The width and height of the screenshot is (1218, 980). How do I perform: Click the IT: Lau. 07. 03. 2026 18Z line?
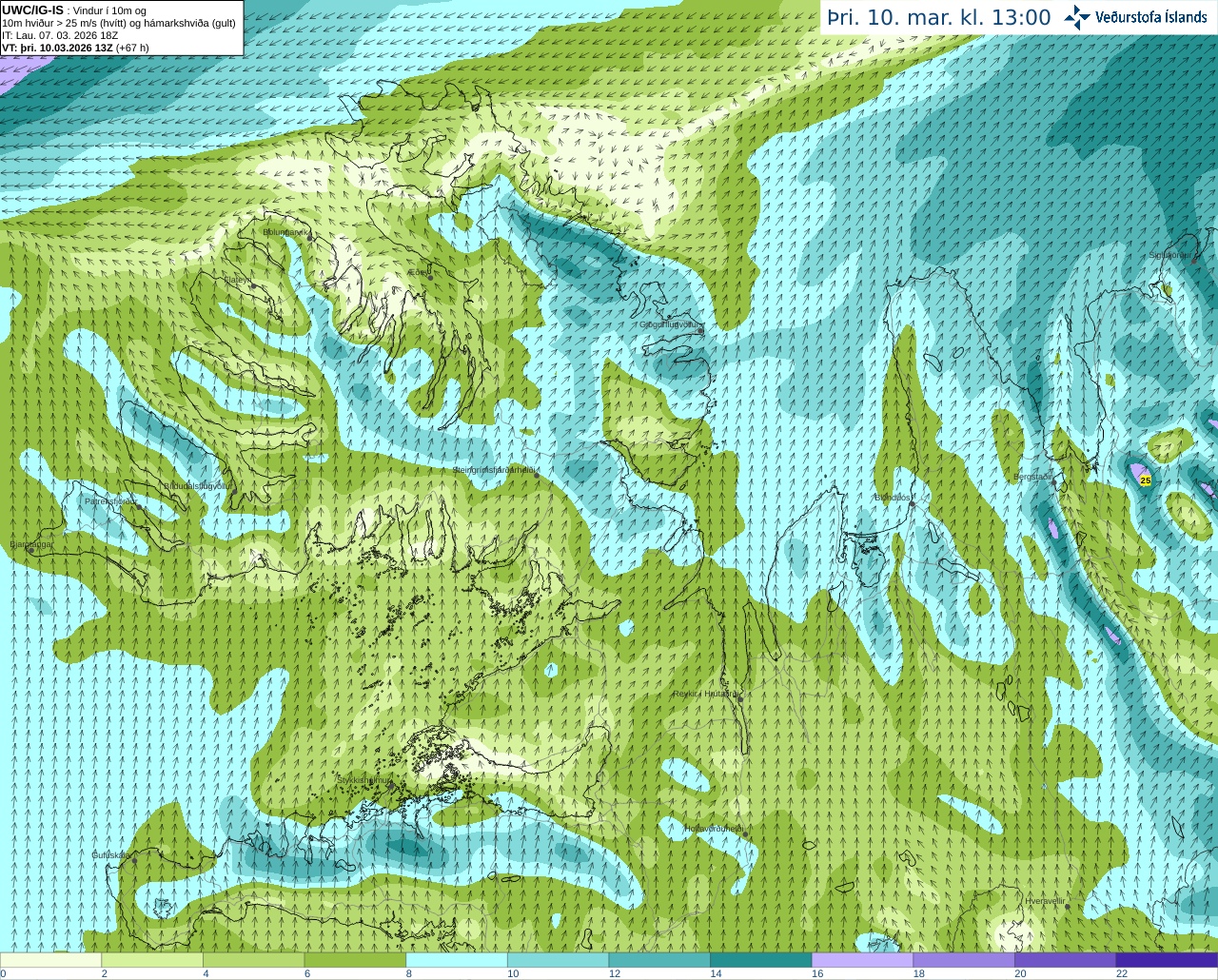click(60, 35)
